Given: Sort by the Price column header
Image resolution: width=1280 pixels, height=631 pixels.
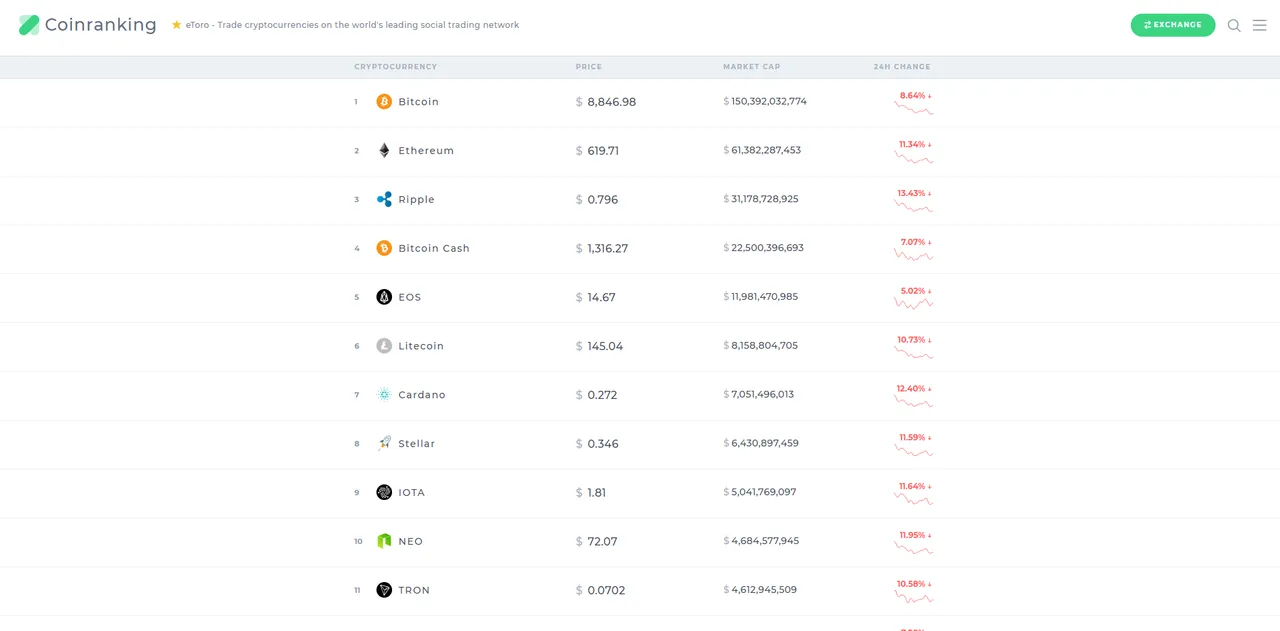Looking at the screenshot, I should (x=589, y=67).
